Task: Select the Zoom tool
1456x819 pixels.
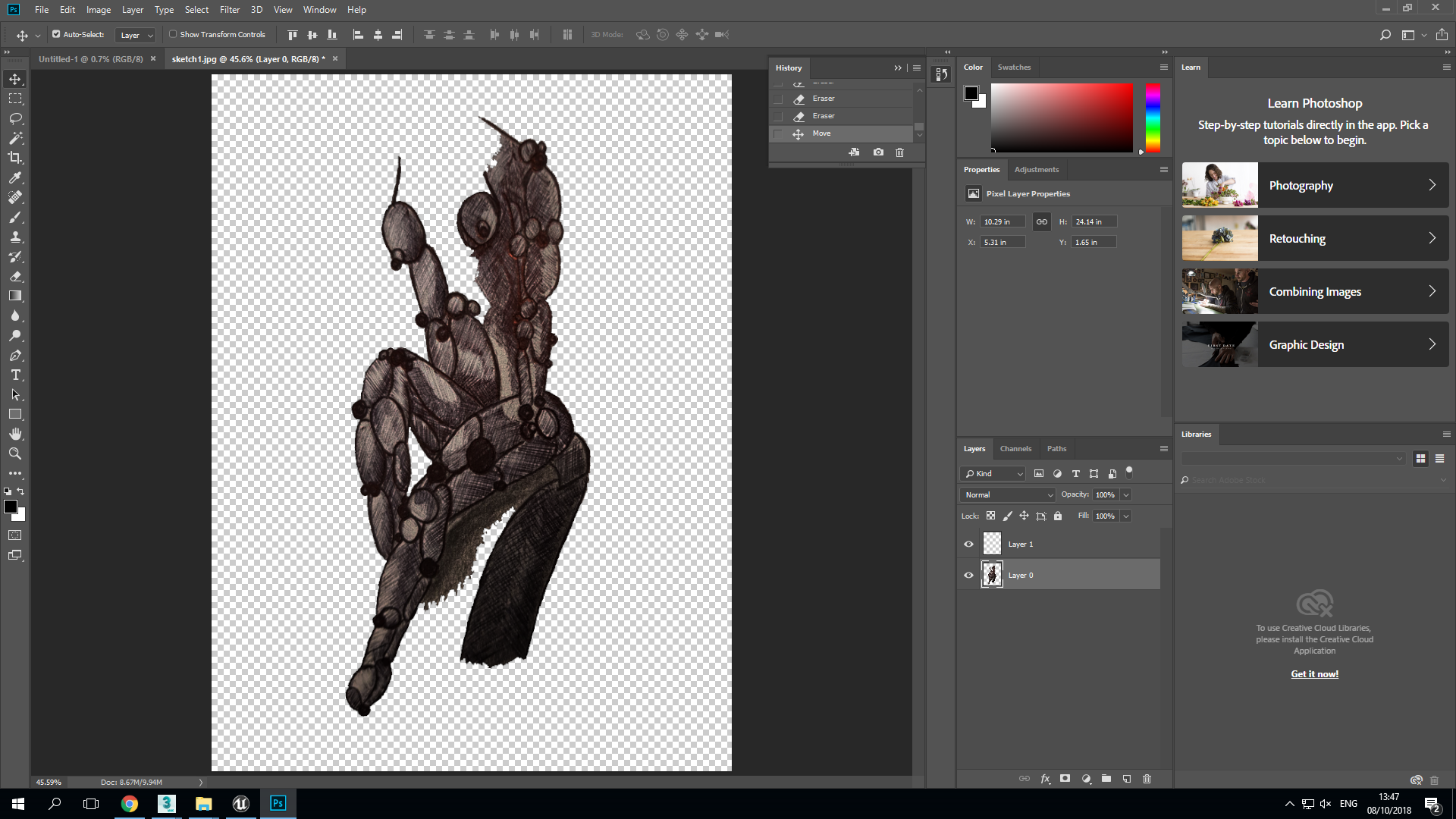Action: click(15, 453)
